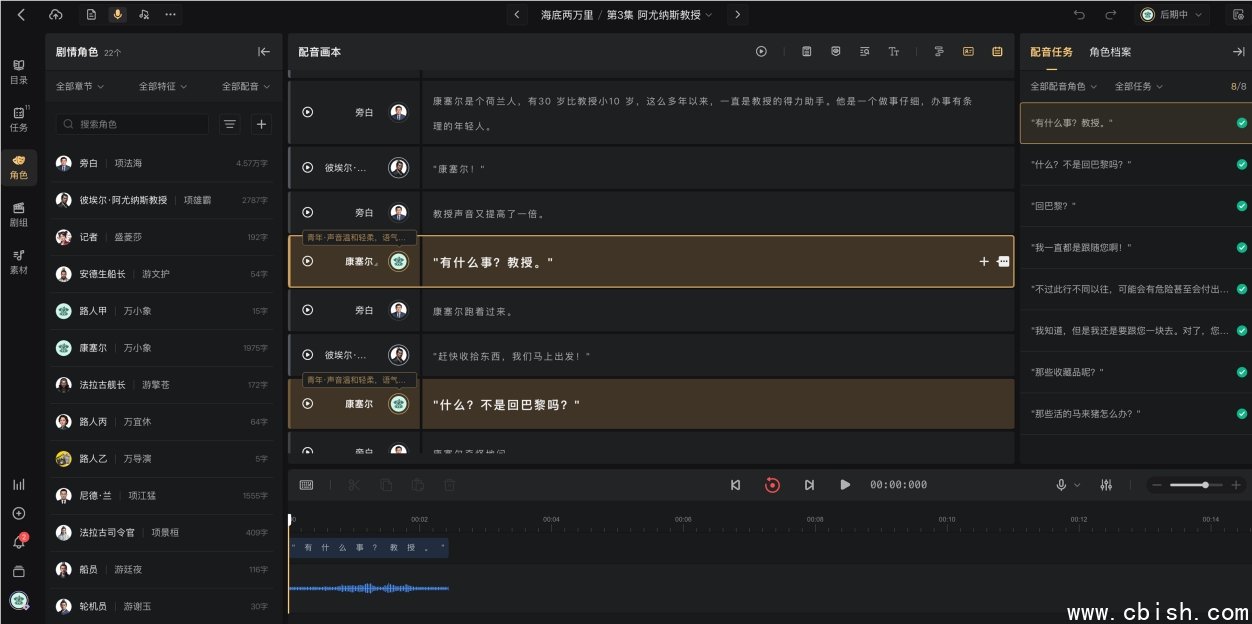Toggle completion check for "我一直都是跟随您啊!"

(1241, 247)
